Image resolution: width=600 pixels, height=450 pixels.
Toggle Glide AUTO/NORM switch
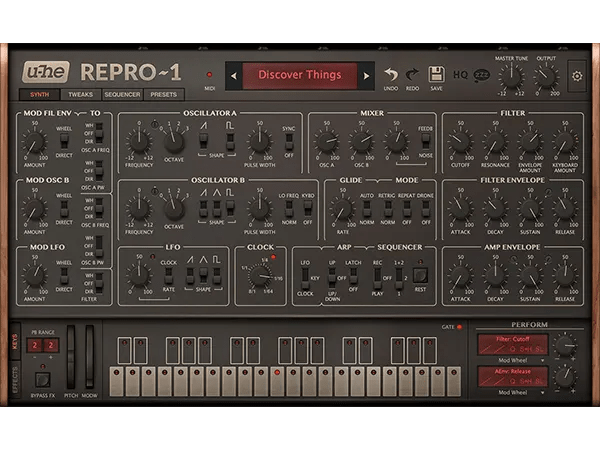click(x=367, y=209)
